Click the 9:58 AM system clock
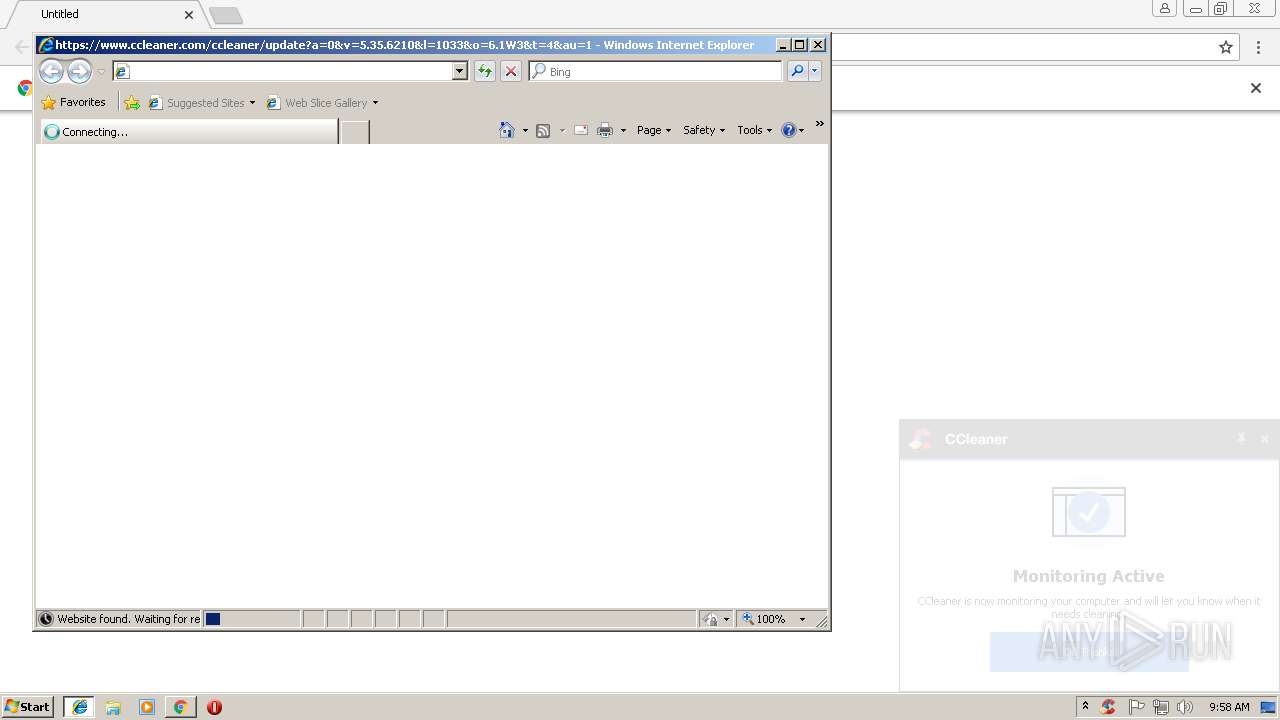Image resolution: width=1280 pixels, height=720 pixels. coord(1229,707)
